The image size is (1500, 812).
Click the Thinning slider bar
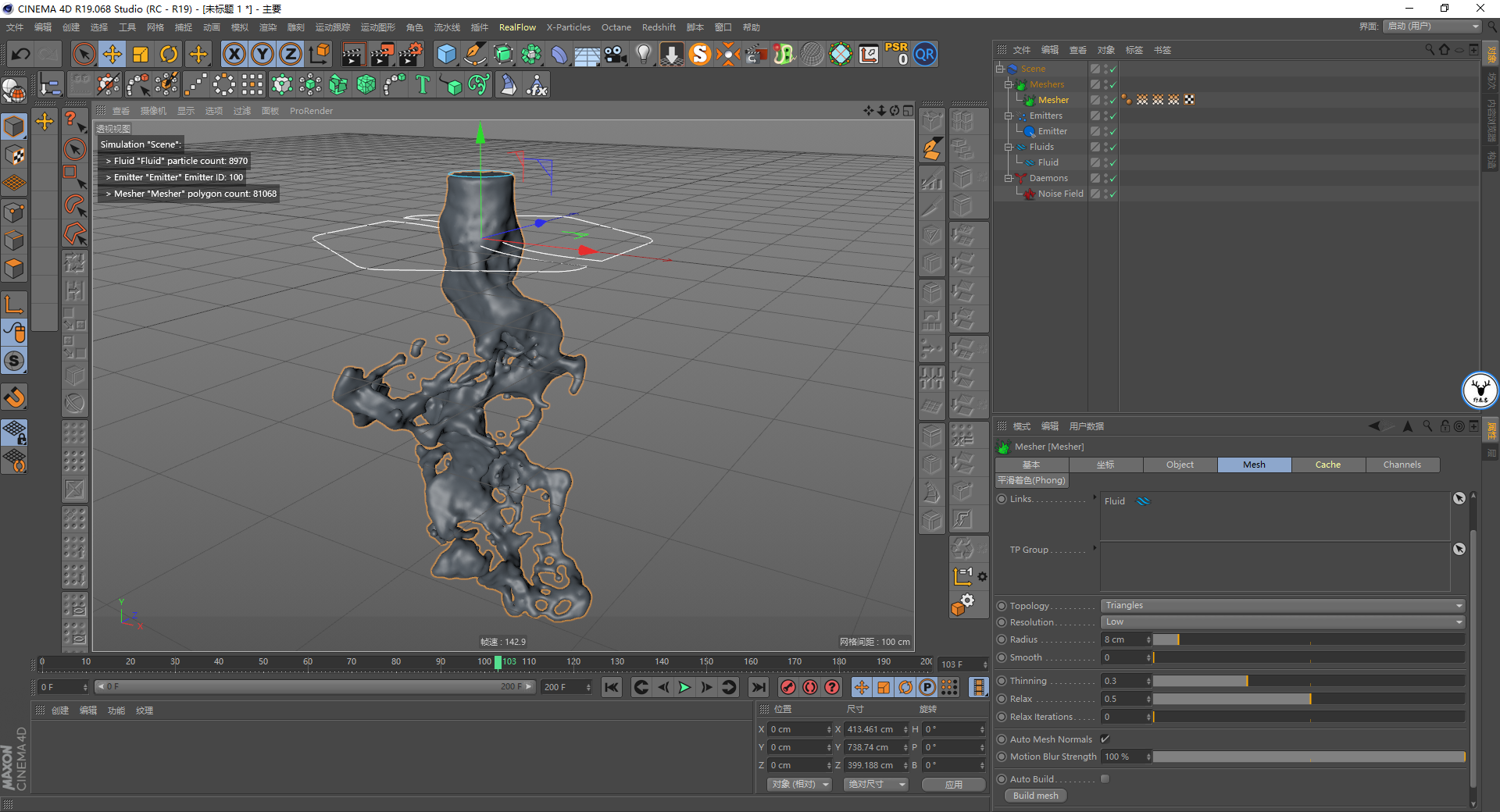(1308, 681)
